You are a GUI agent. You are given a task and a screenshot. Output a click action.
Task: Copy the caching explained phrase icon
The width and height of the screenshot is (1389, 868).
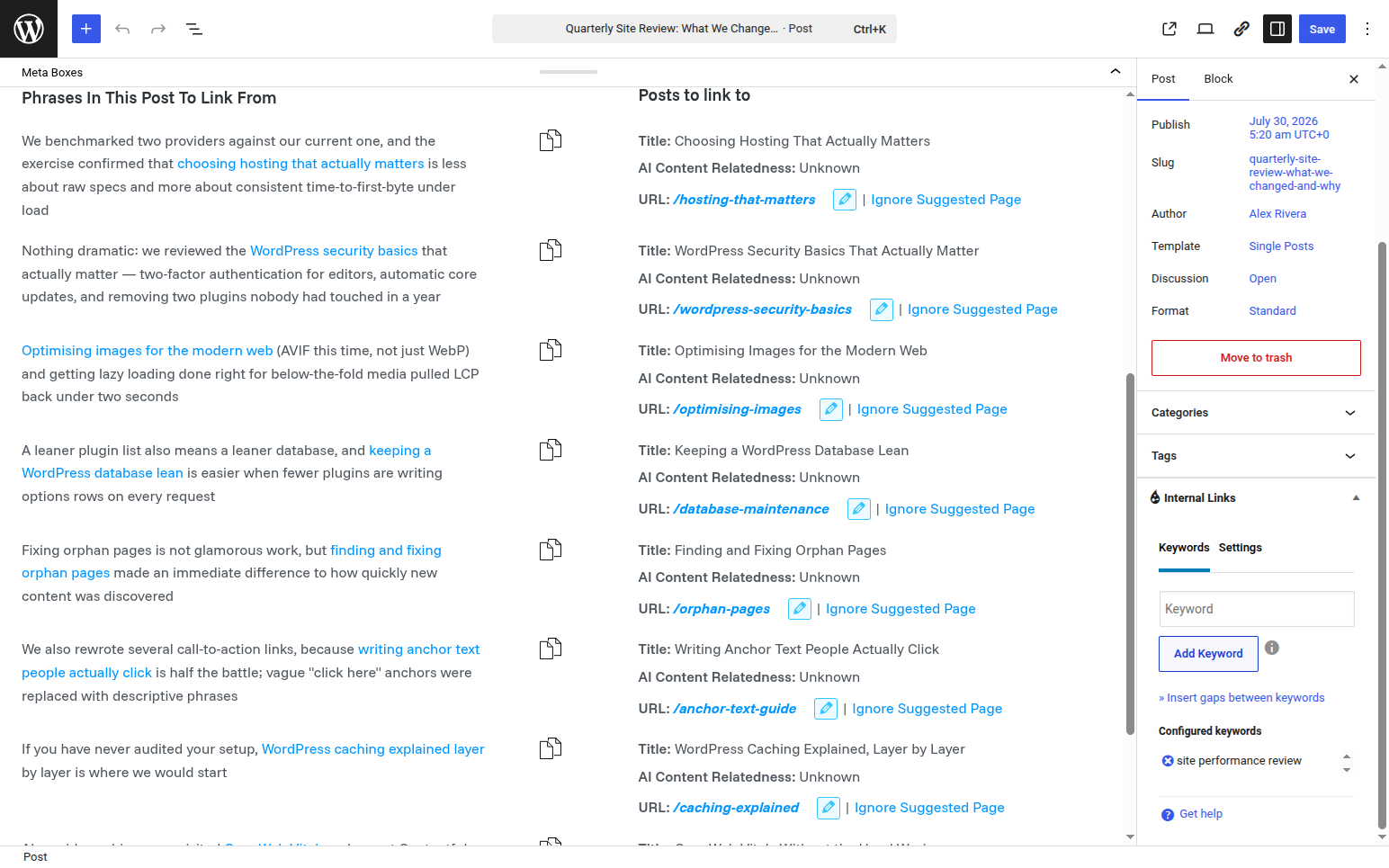pos(551,748)
